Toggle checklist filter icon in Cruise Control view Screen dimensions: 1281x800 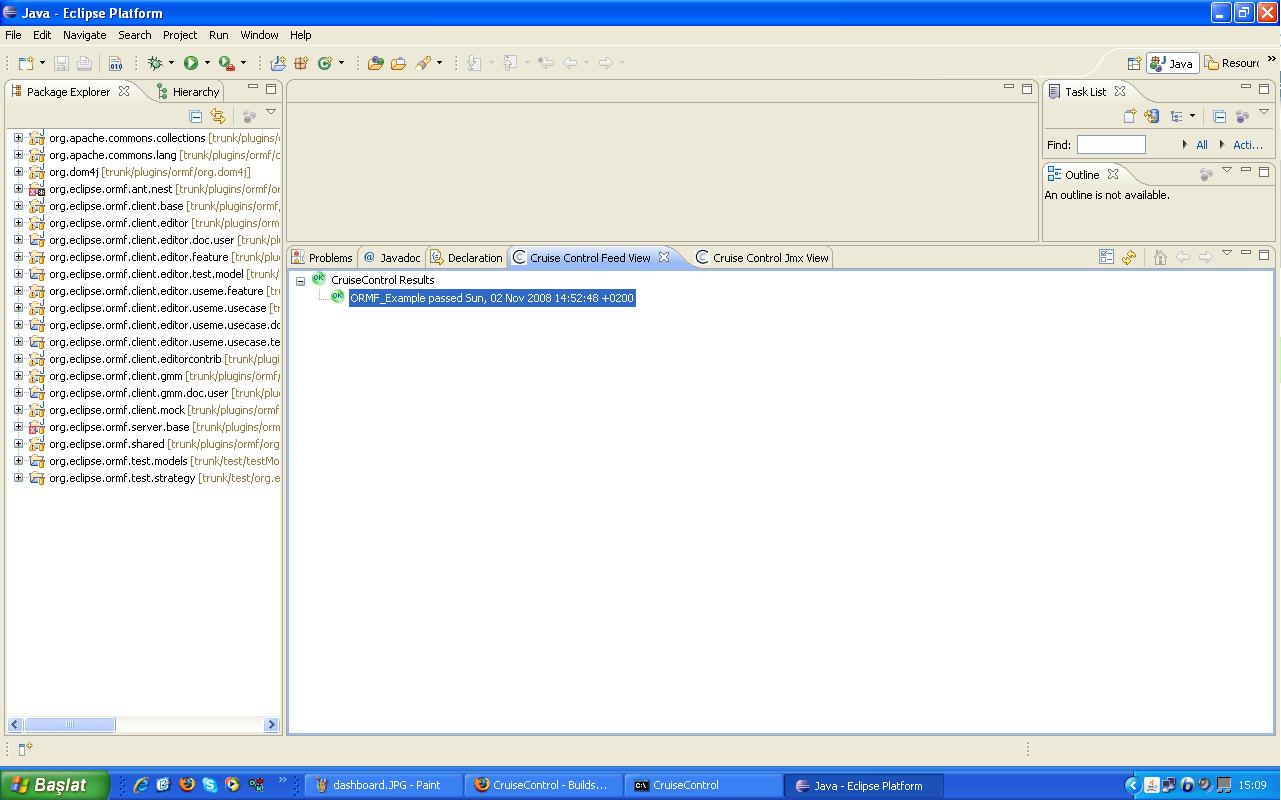(1106, 257)
